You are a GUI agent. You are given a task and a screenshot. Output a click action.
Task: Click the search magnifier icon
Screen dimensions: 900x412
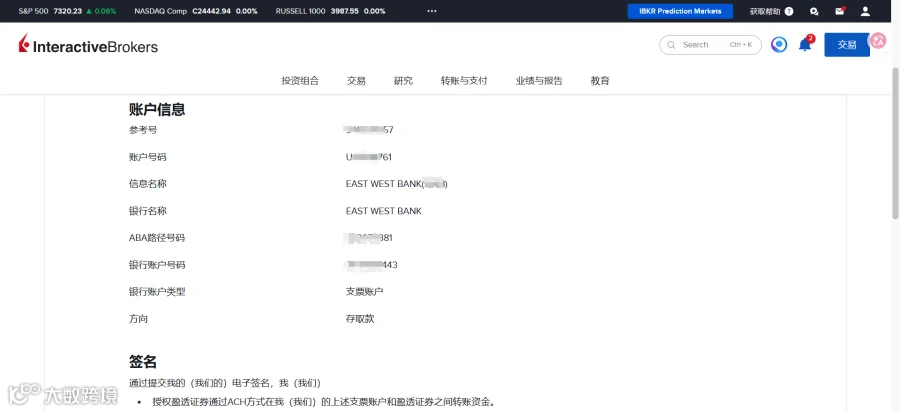coord(671,45)
